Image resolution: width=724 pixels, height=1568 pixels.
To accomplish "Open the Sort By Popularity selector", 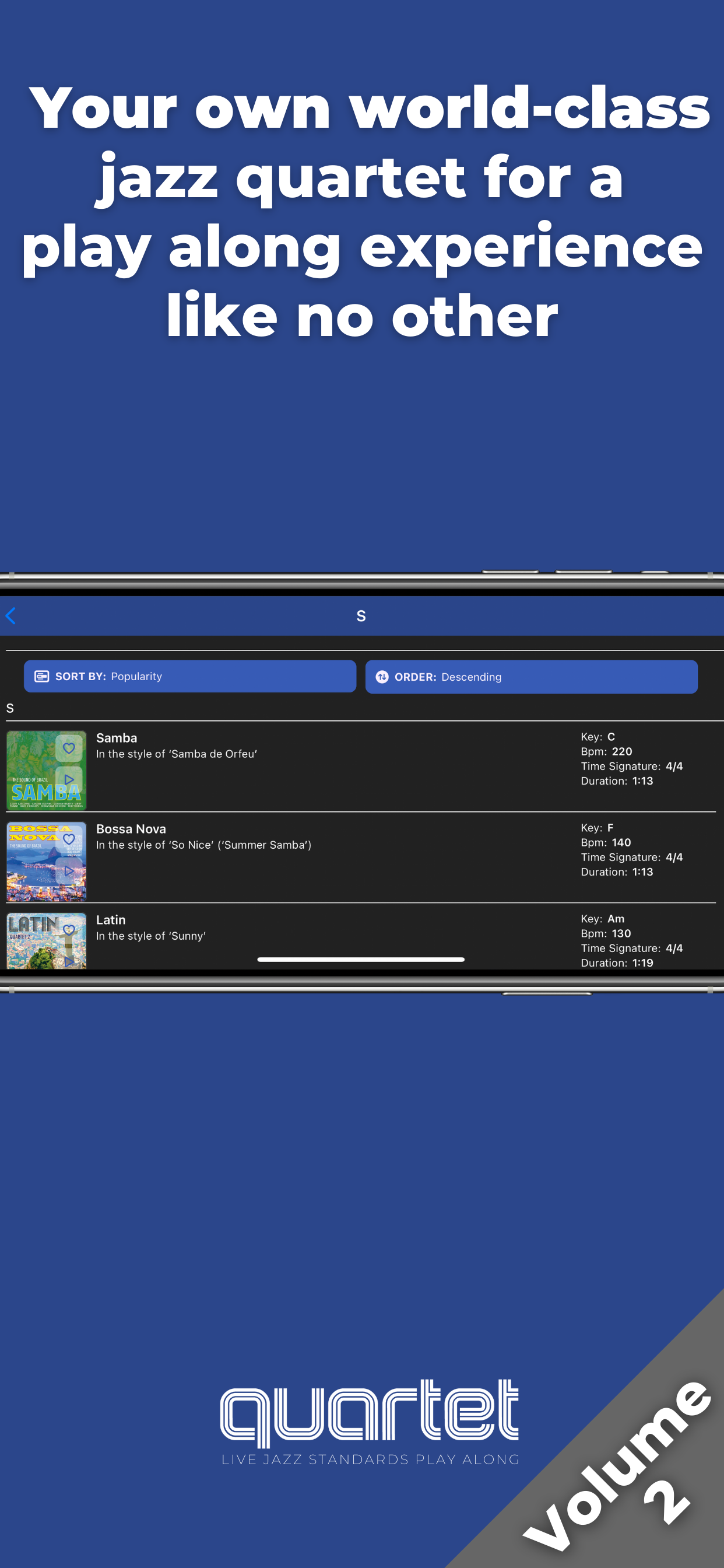I will [190, 676].
